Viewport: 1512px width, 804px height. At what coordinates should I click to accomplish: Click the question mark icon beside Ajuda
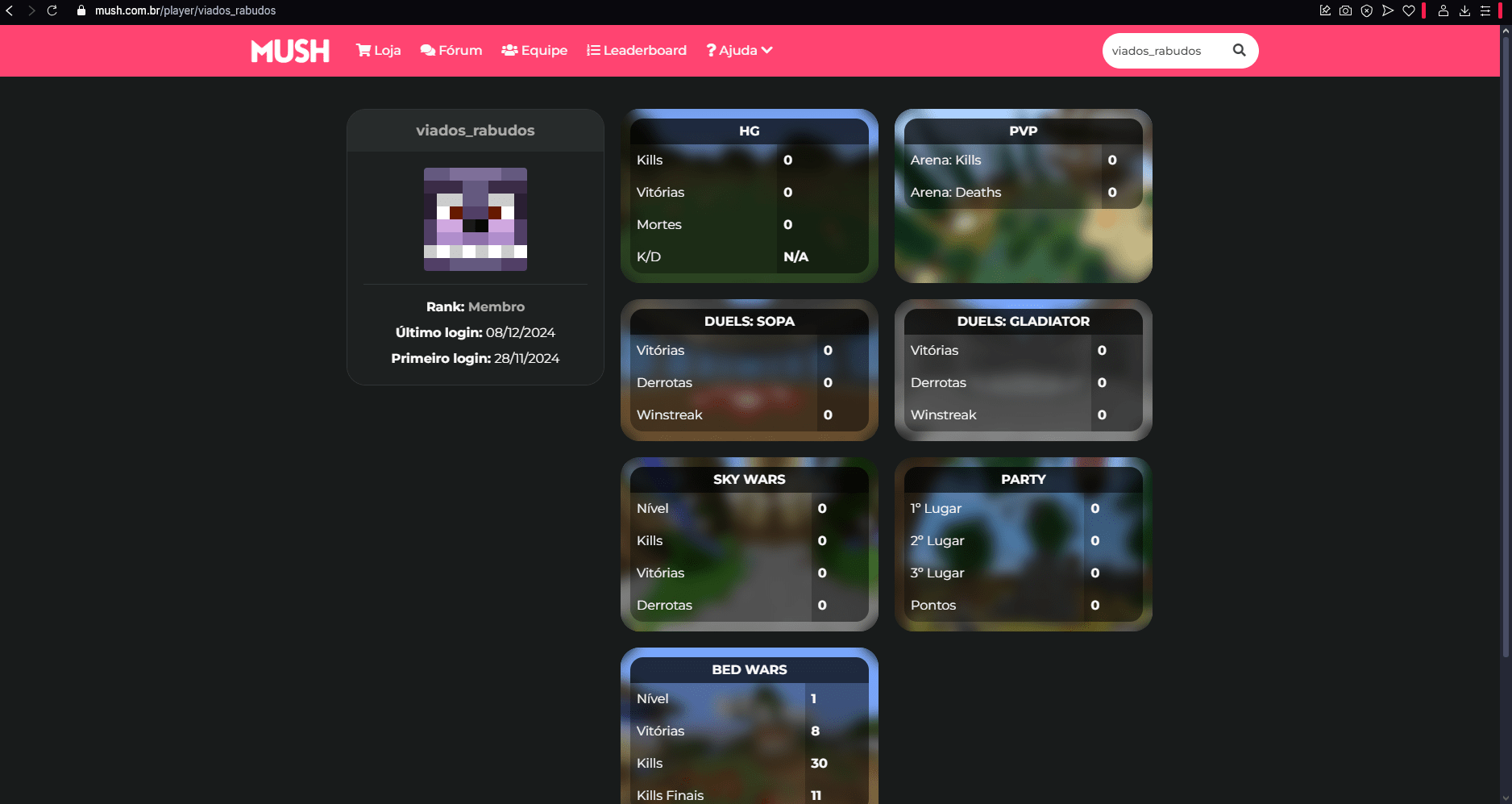click(711, 50)
